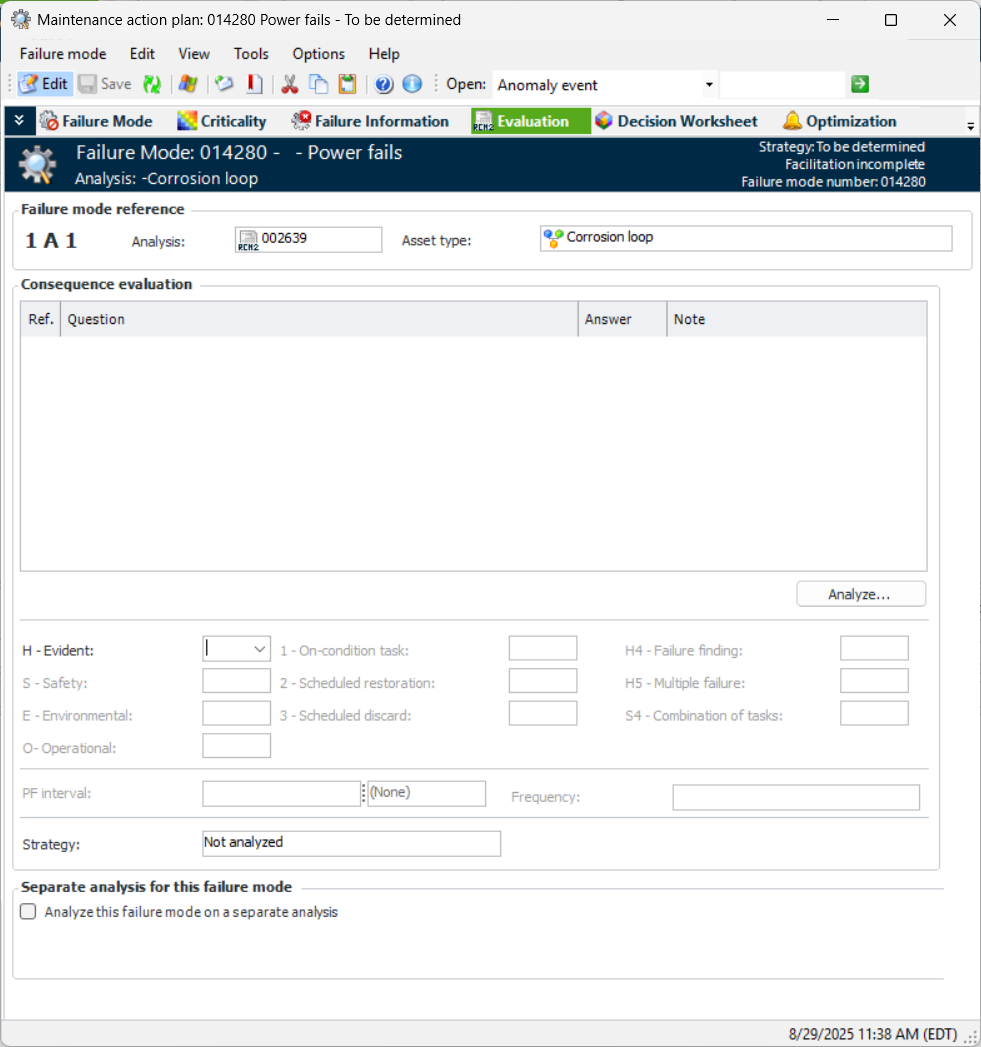Click the blue question mark help icon
Screen dimensions: 981x1047
(383, 84)
